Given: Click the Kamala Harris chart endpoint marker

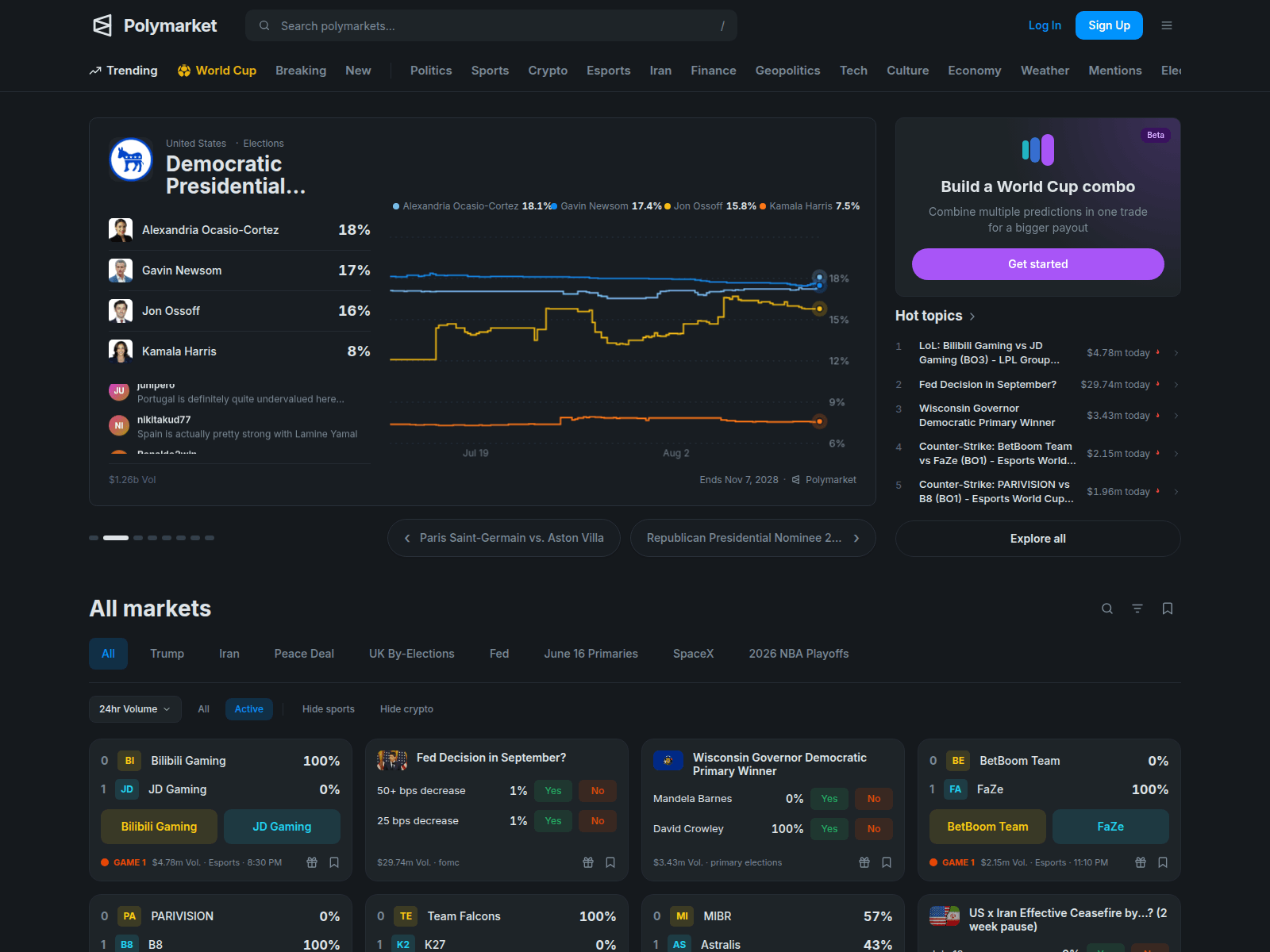Looking at the screenshot, I should 820,421.
